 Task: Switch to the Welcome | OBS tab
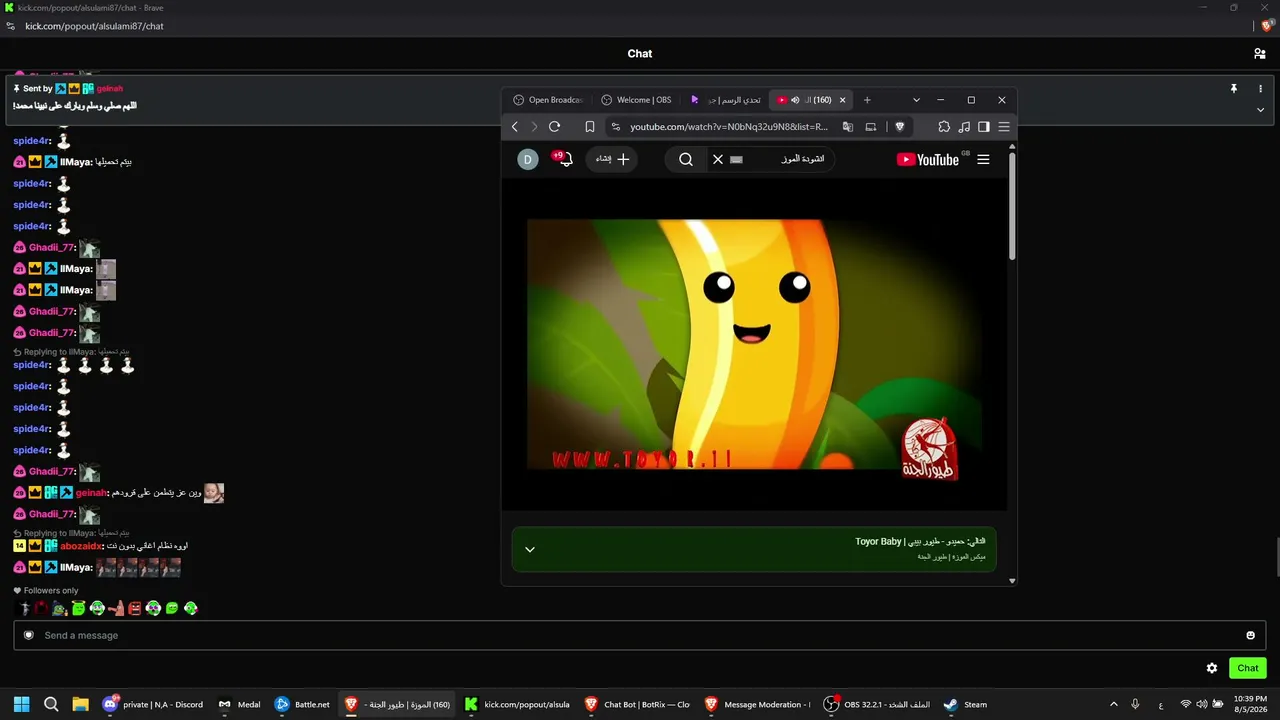(636, 100)
